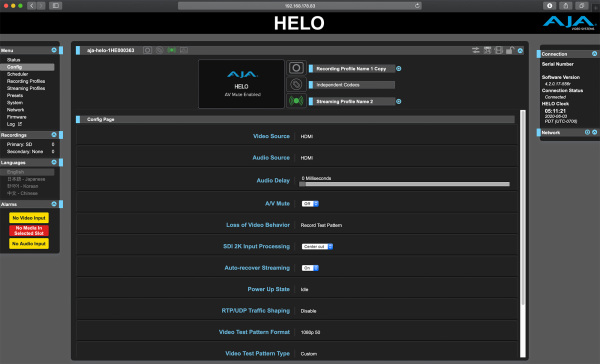600x364 pixels.
Task: Toggle the browser sidebar button
Action: click(55, 6)
